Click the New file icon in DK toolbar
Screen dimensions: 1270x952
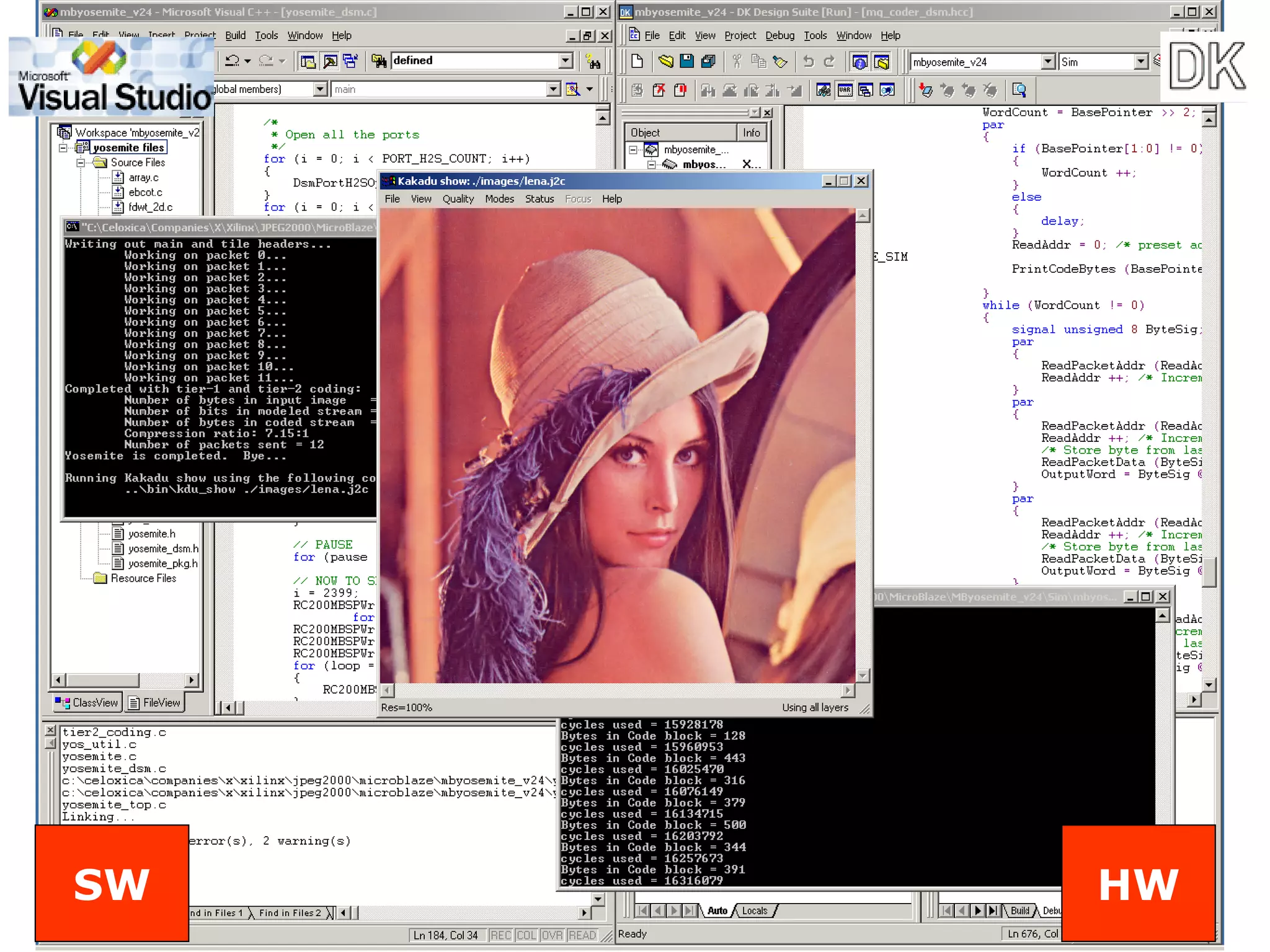pyautogui.click(x=637, y=61)
